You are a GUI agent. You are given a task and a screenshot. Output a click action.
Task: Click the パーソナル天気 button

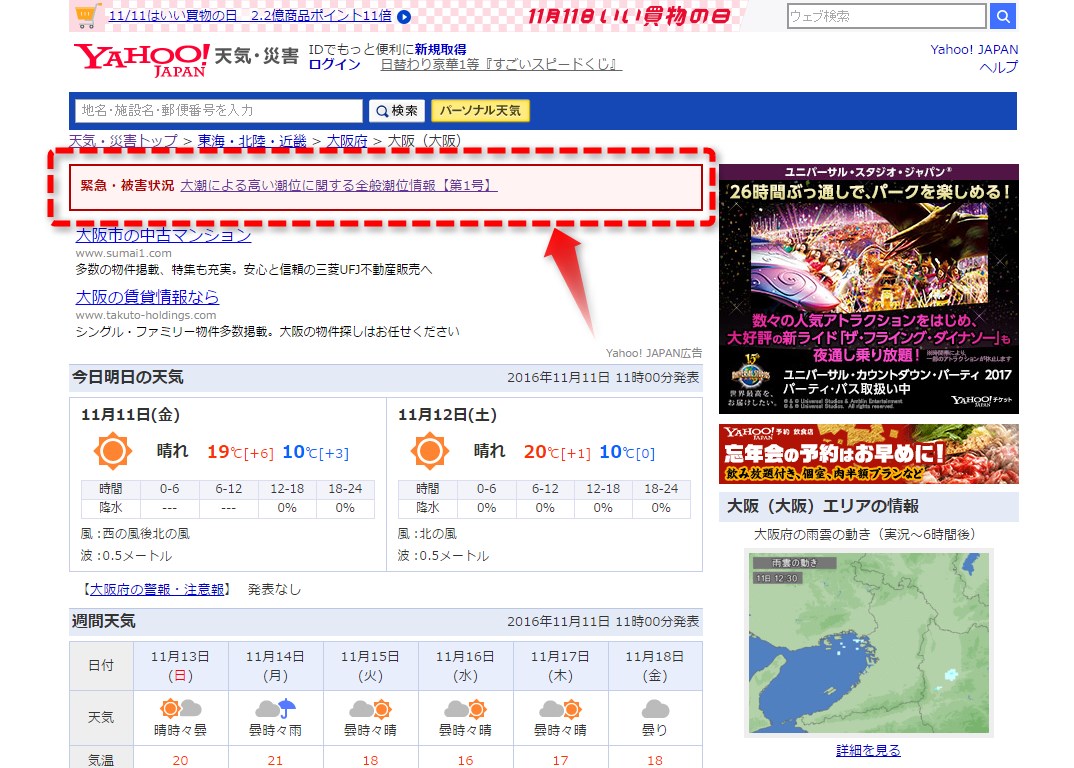coord(480,110)
